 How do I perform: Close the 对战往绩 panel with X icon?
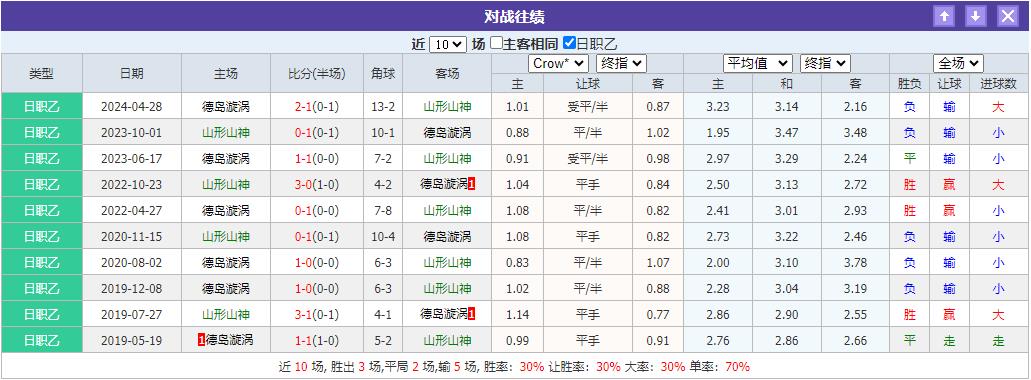[1008, 16]
